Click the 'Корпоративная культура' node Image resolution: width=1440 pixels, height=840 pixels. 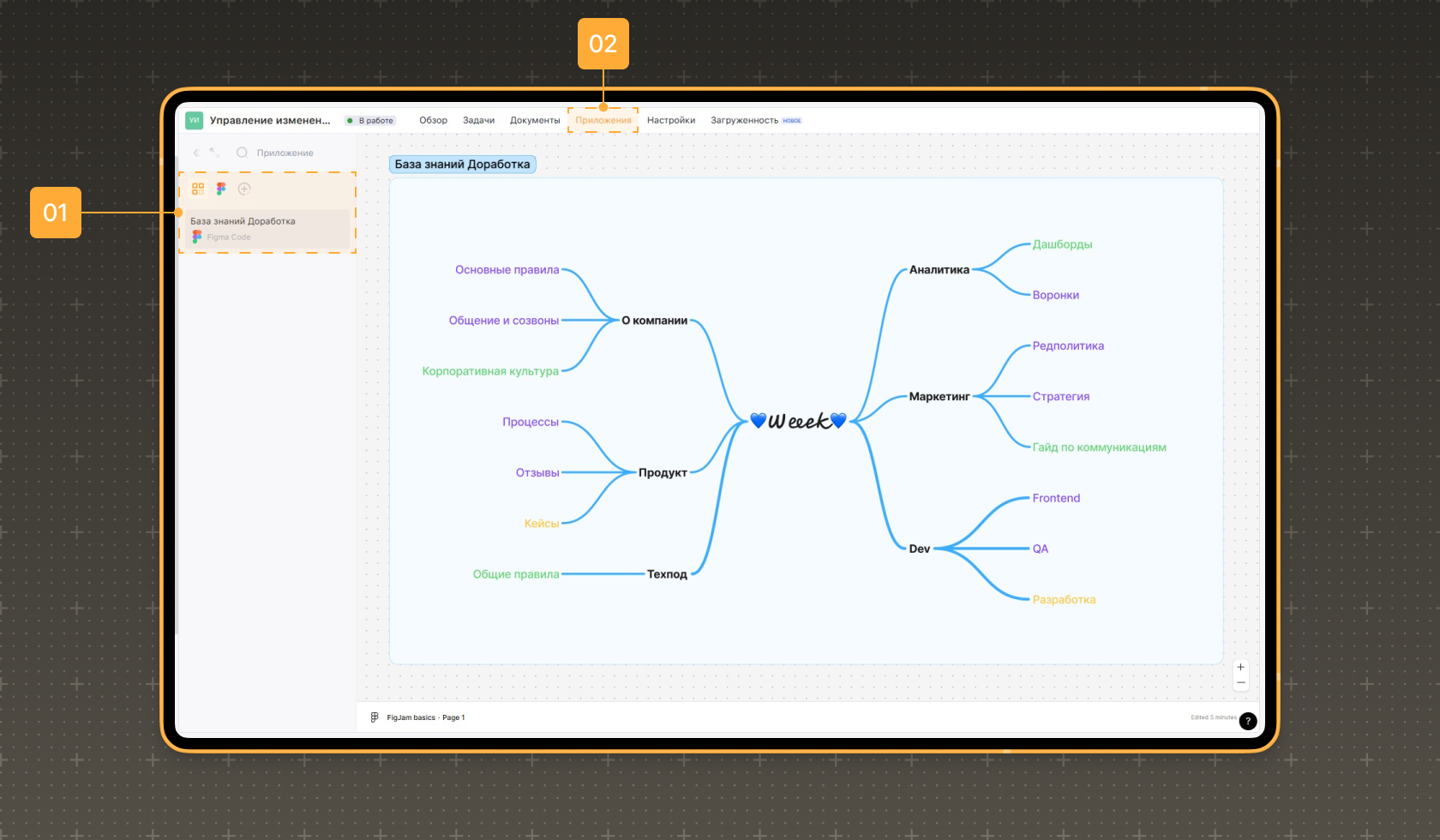490,371
